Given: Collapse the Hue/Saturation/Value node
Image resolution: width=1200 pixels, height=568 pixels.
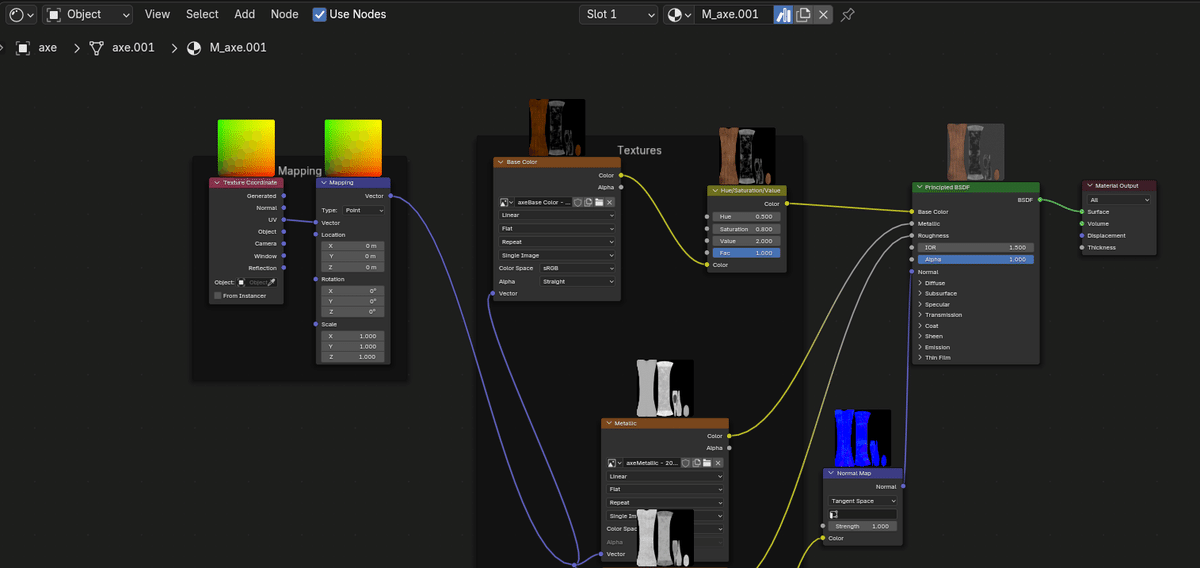Looking at the screenshot, I should (714, 190).
